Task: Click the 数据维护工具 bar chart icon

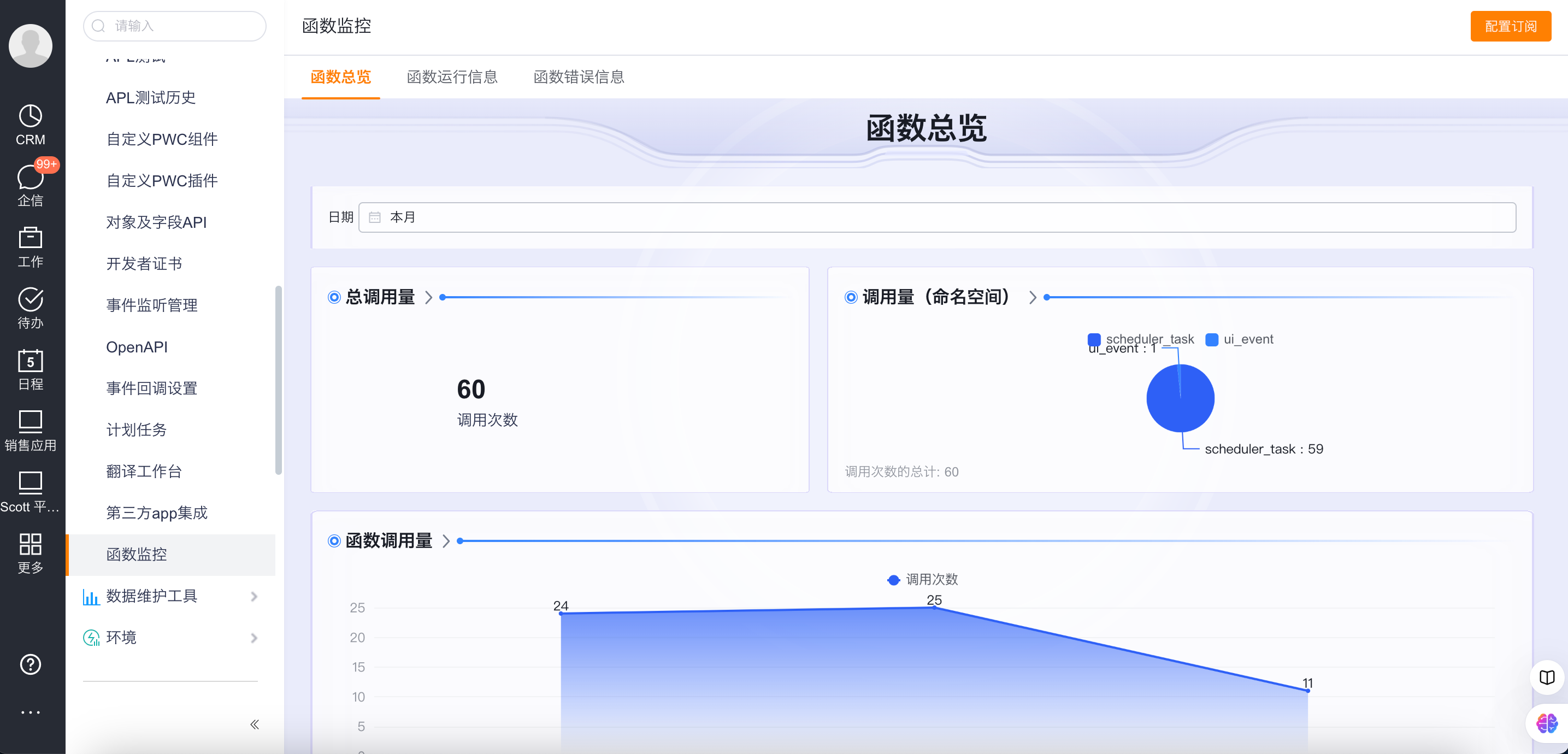Action: click(91, 597)
